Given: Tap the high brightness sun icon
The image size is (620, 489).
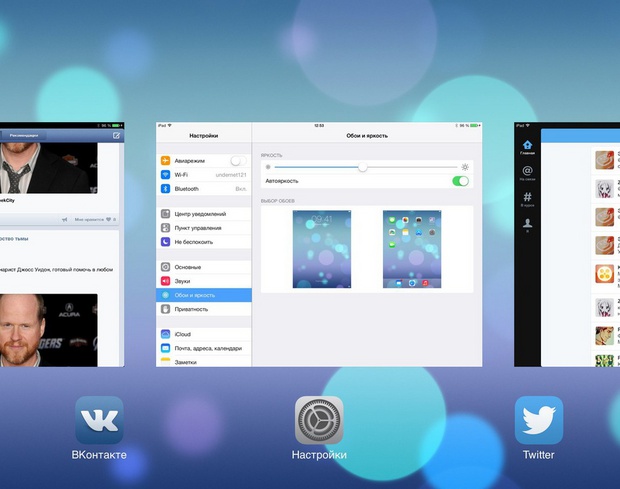Looking at the screenshot, I should [x=465, y=167].
